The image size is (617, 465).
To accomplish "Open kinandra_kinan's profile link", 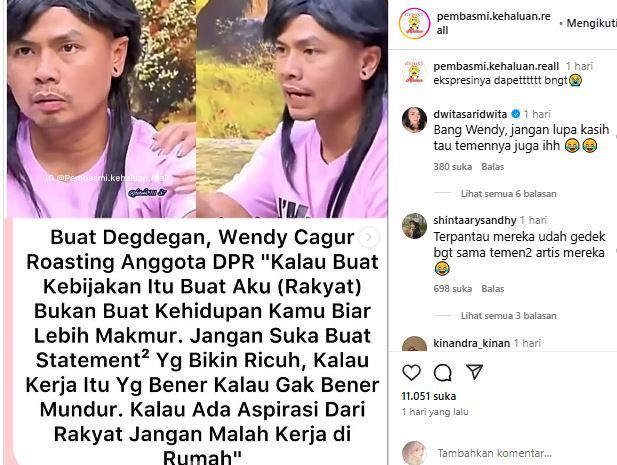I will point(471,343).
